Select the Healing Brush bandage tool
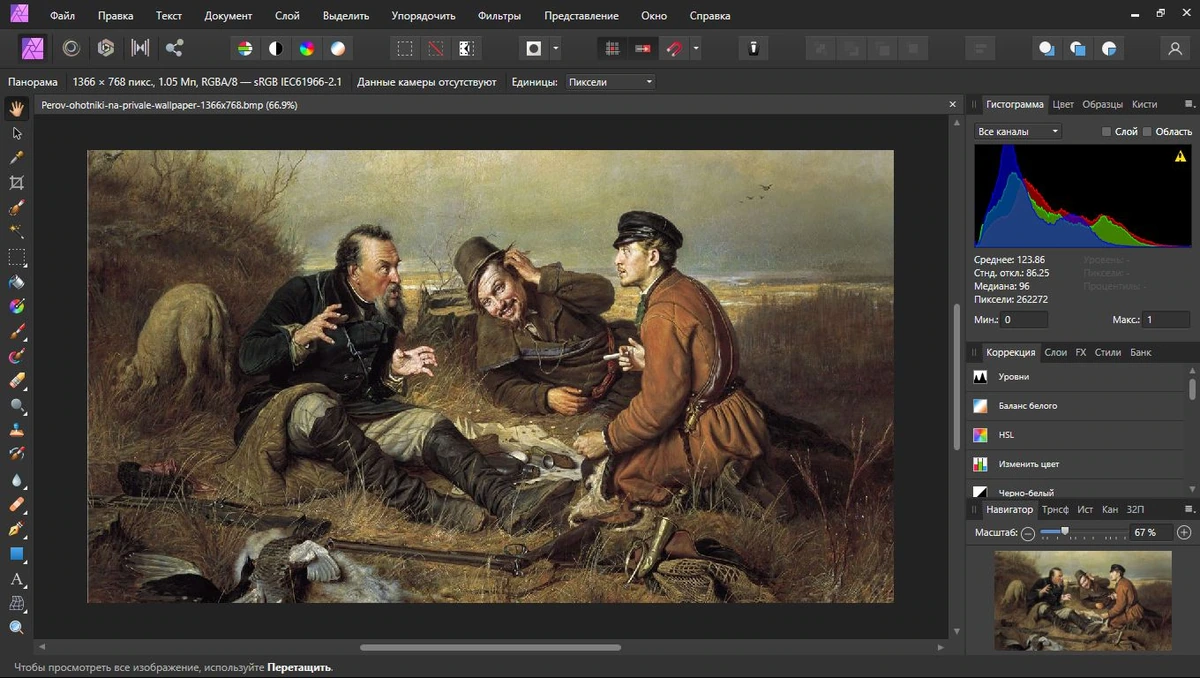 click(16, 504)
